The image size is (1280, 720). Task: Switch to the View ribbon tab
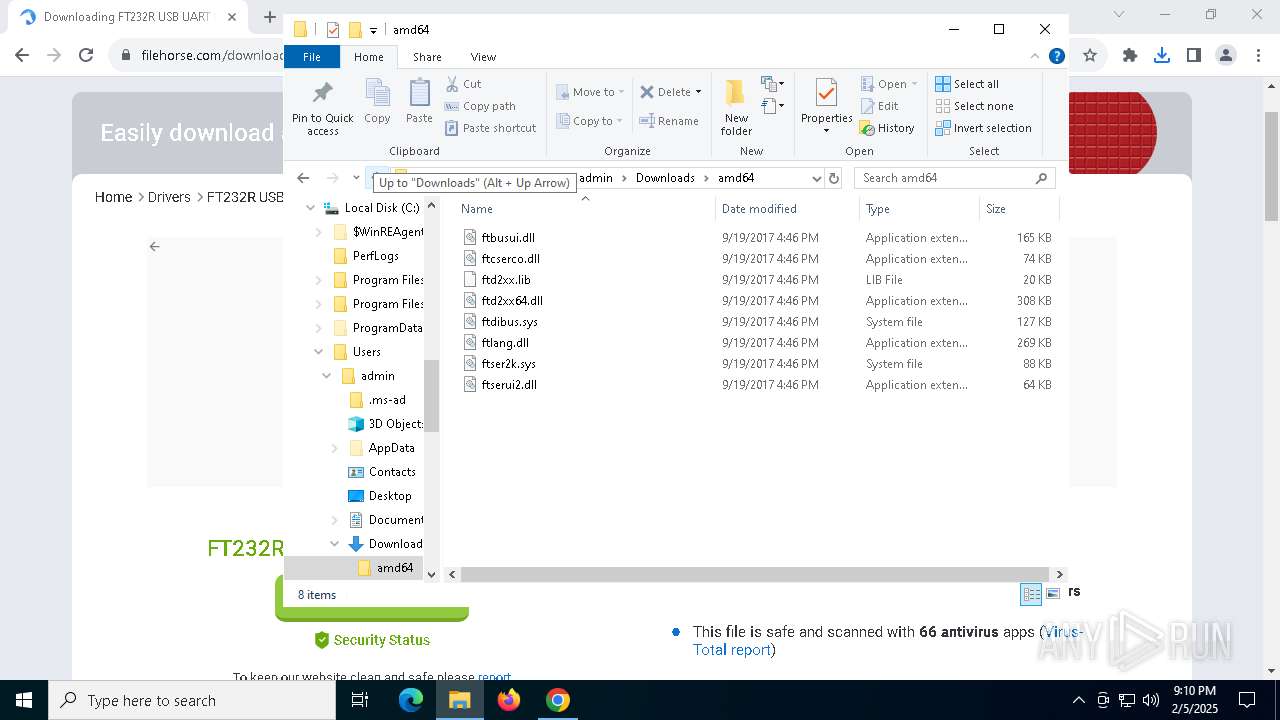(483, 57)
